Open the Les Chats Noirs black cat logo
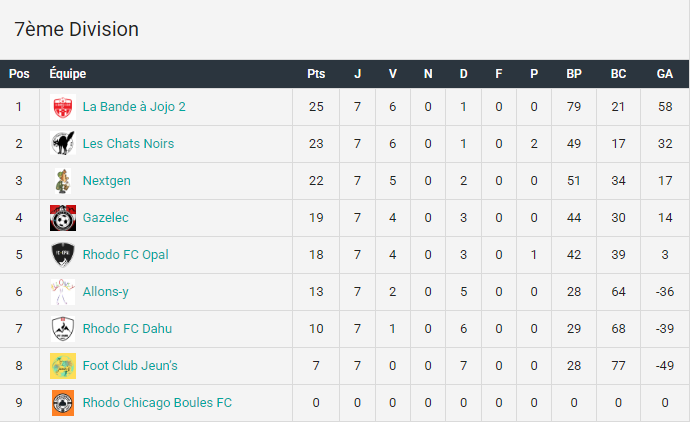692x429 pixels. pyautogui.click(x=63, y=143)
